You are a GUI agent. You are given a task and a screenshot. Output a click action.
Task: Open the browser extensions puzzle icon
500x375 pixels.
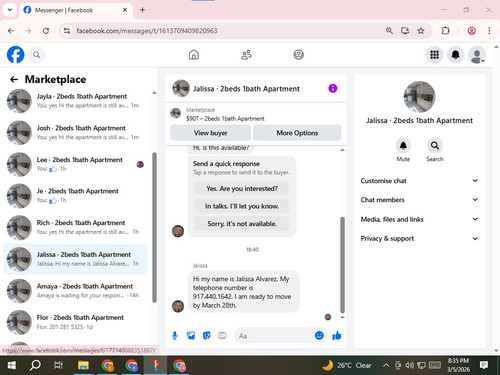[x=445, y=31]
